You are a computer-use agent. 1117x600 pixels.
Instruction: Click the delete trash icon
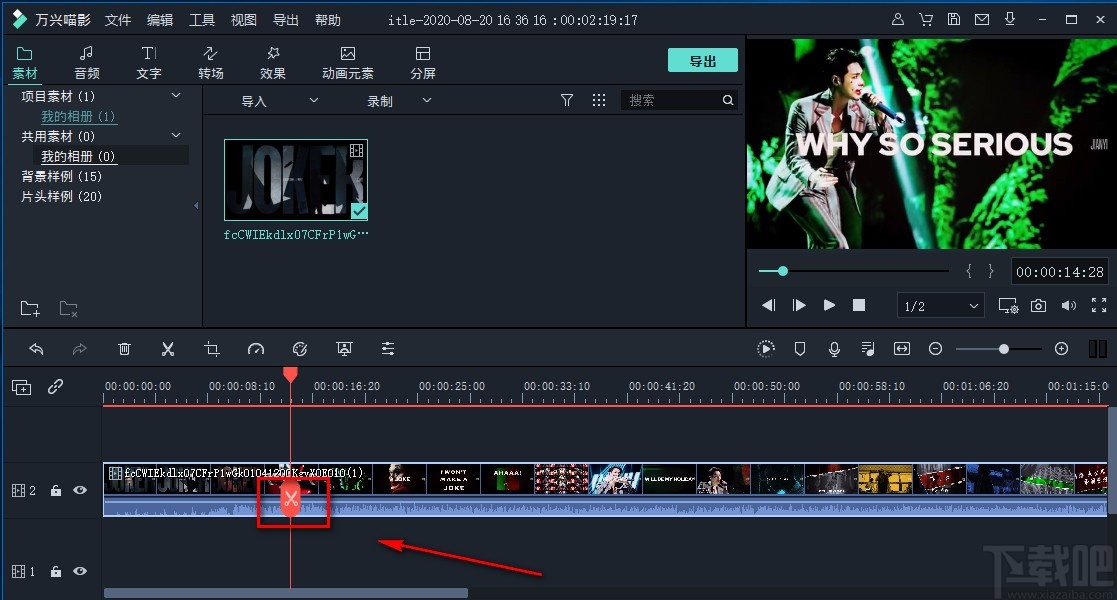[x=124, y=348]
